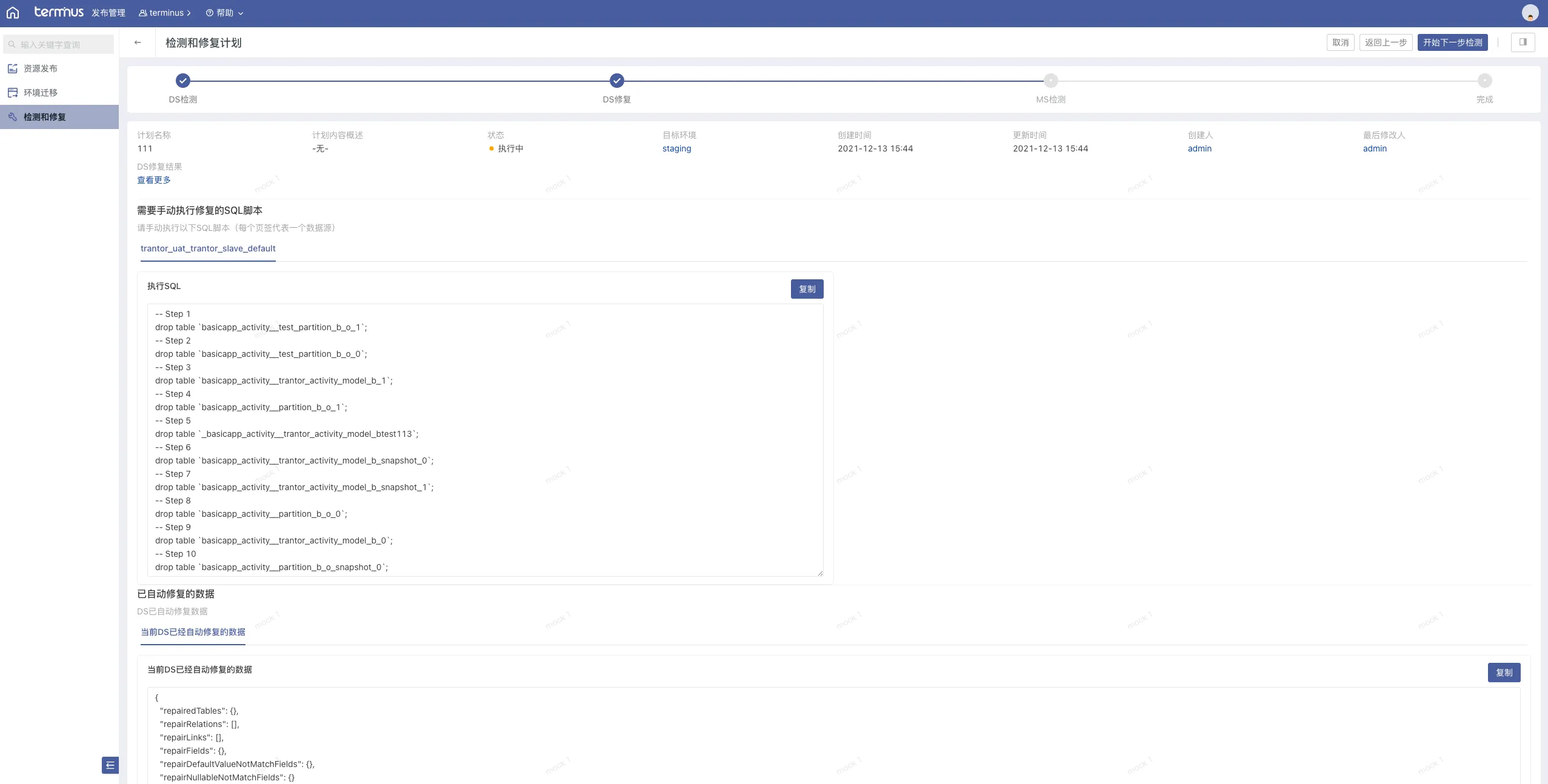Click the 更新时间 value 2021-12-13 15:44
The height and width of the screenshot is (784, 1548).
pyautogui.click(x=1050, y=148)
